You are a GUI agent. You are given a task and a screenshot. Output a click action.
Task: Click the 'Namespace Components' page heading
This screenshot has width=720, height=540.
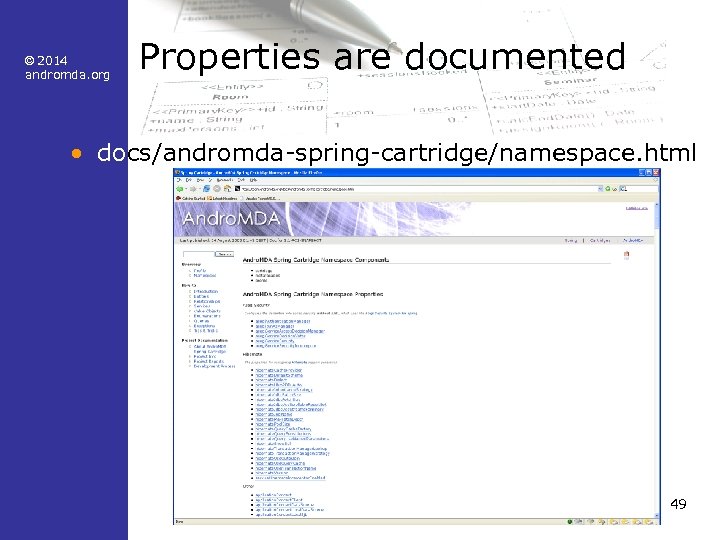pyautogui.click(x=316, y=260)
